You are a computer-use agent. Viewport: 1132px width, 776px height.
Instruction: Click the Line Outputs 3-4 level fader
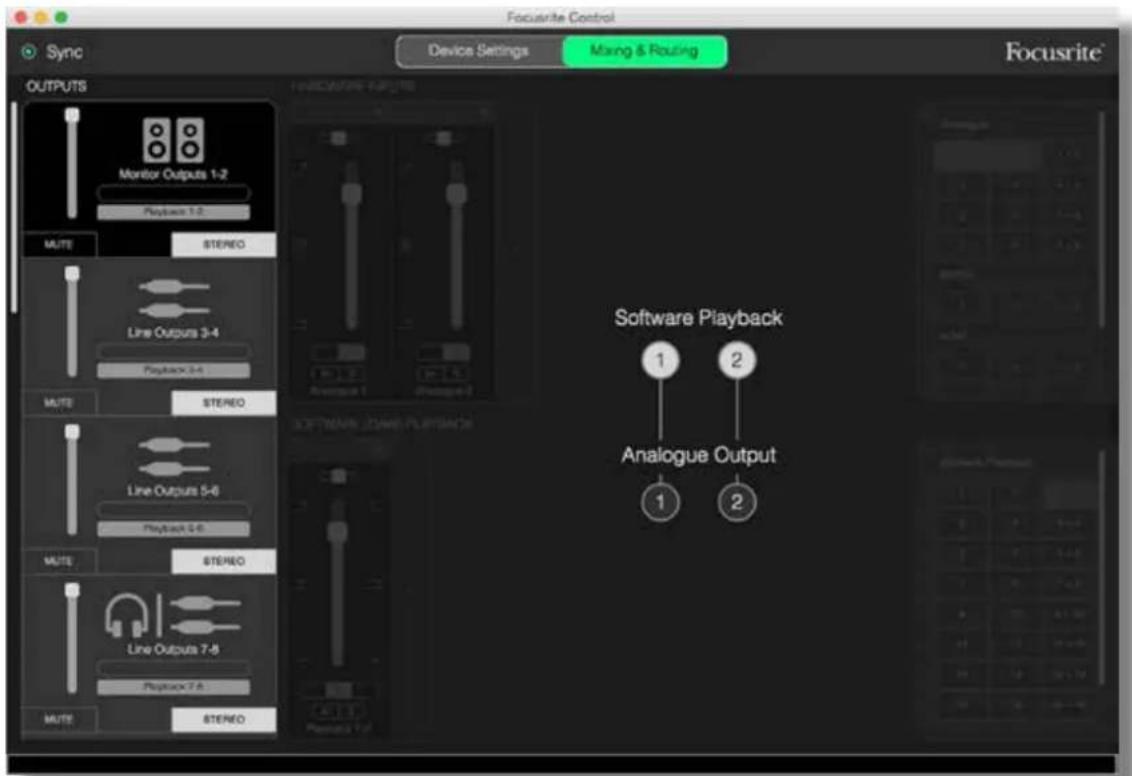click(x=71, y=321)
